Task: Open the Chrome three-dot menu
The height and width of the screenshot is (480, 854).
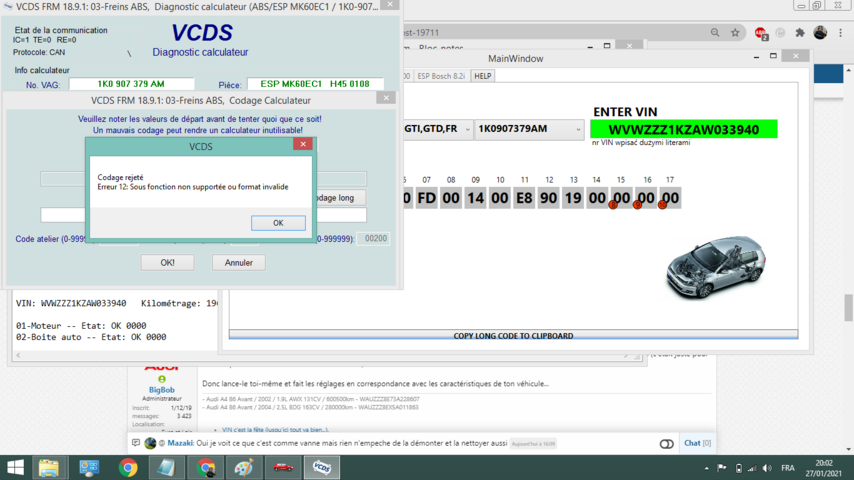Action: 840,33
